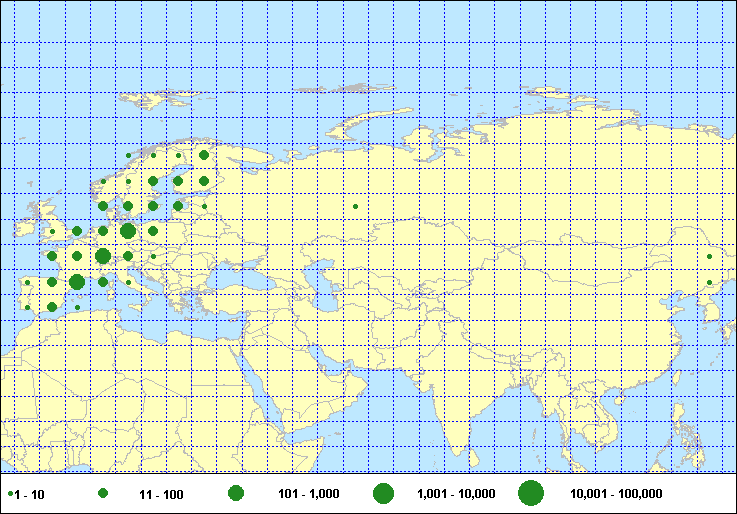
Task: Click the 11 - 100 legend circle
Action: pos(103,494)
